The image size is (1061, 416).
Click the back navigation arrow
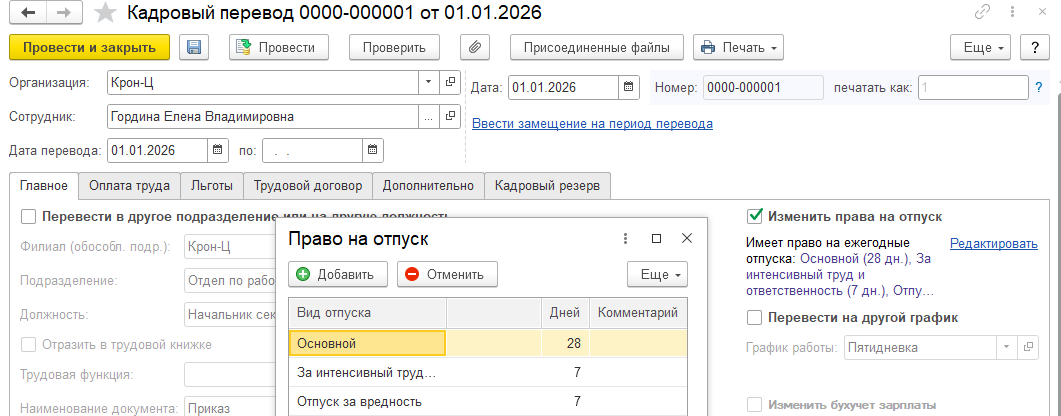27,14
